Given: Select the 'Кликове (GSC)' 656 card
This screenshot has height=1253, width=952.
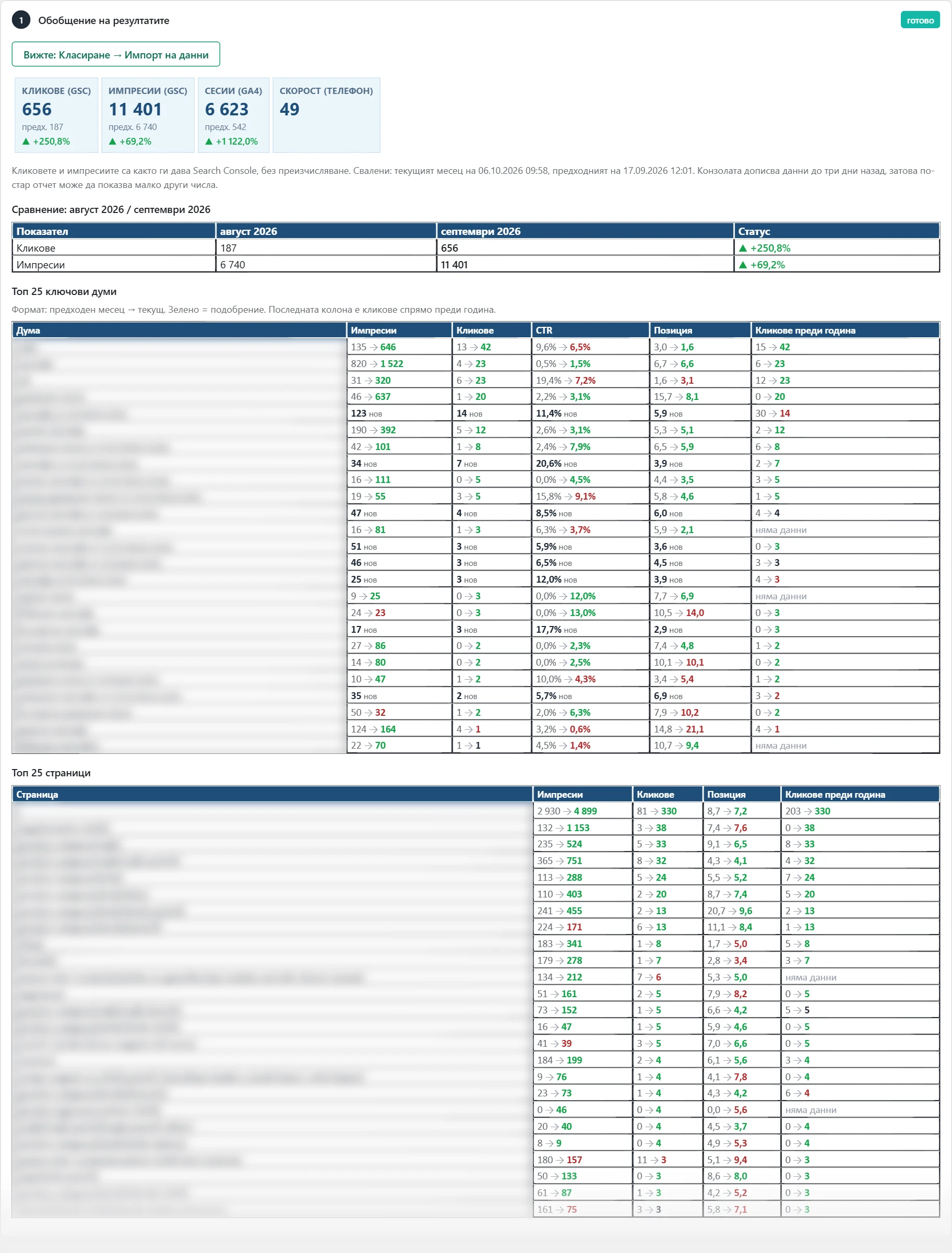Looking at the screenshot, I should click(56, 115).
